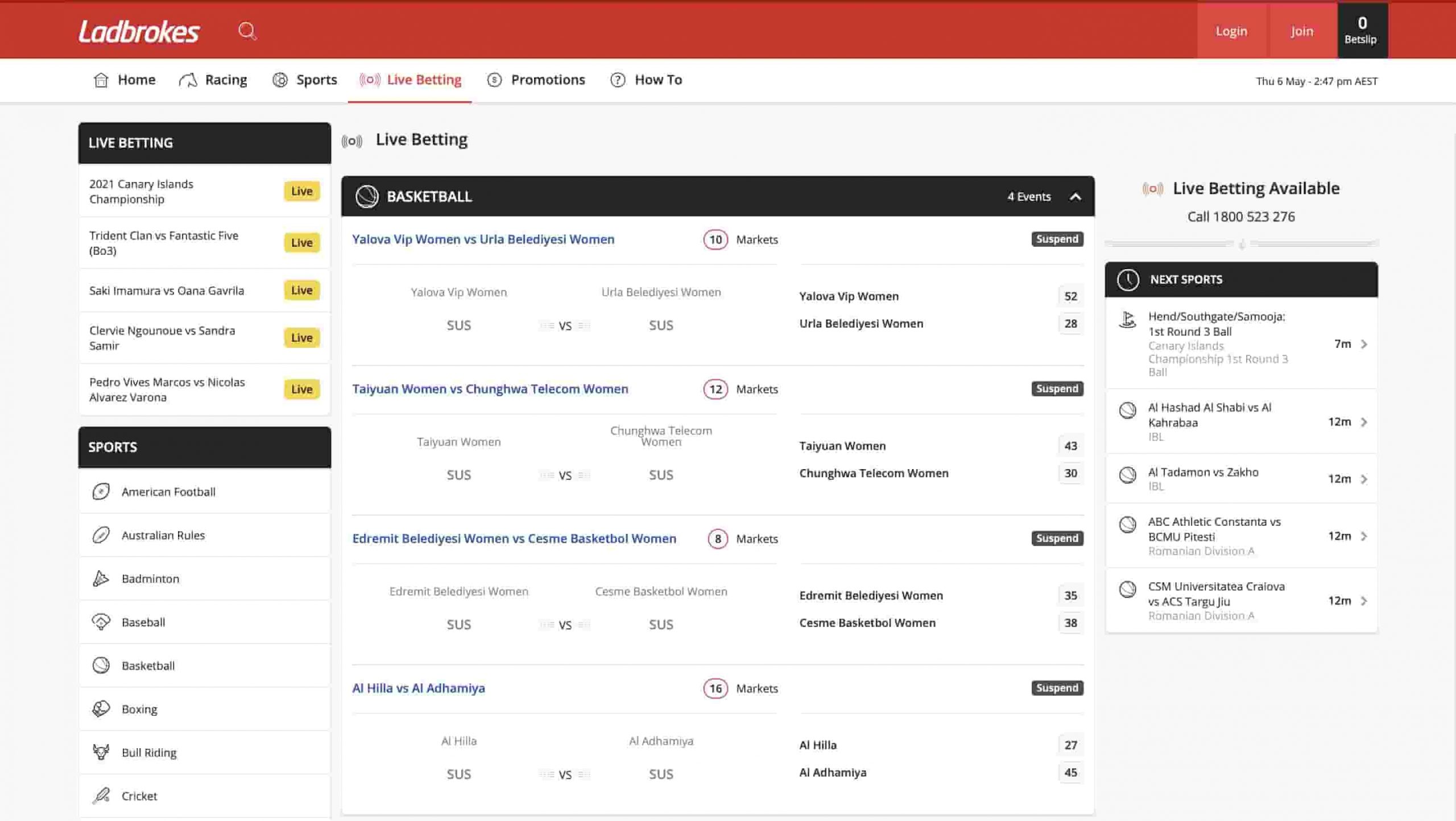This screenshot has height=821, width=1456.
Task: Open Al Hilla vs Al Adhamiya match
Action: (419, 689)
